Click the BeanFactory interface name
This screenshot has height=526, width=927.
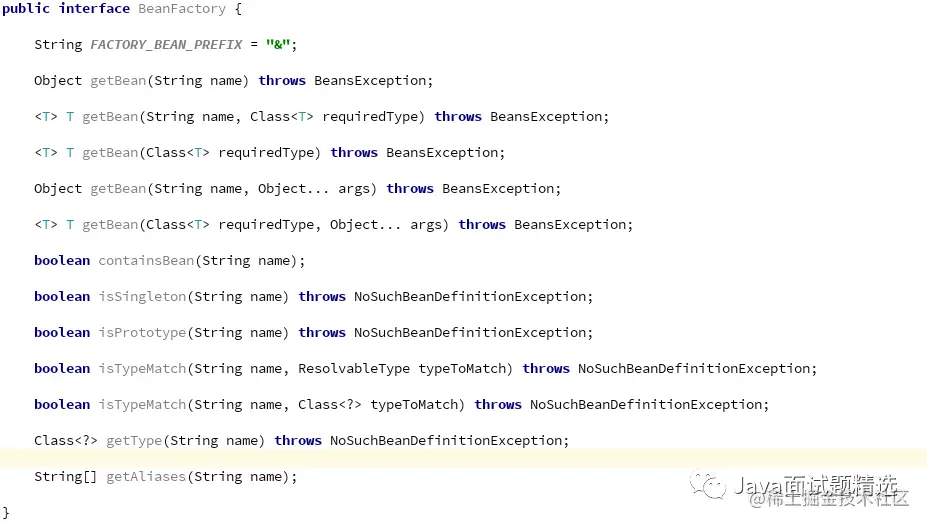click(x=182, y=9)
